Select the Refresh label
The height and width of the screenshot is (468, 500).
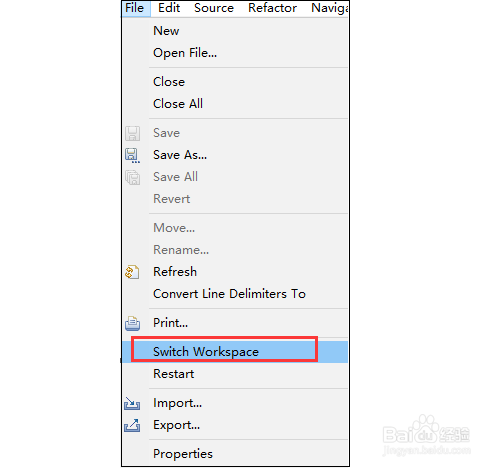[175, 272]
